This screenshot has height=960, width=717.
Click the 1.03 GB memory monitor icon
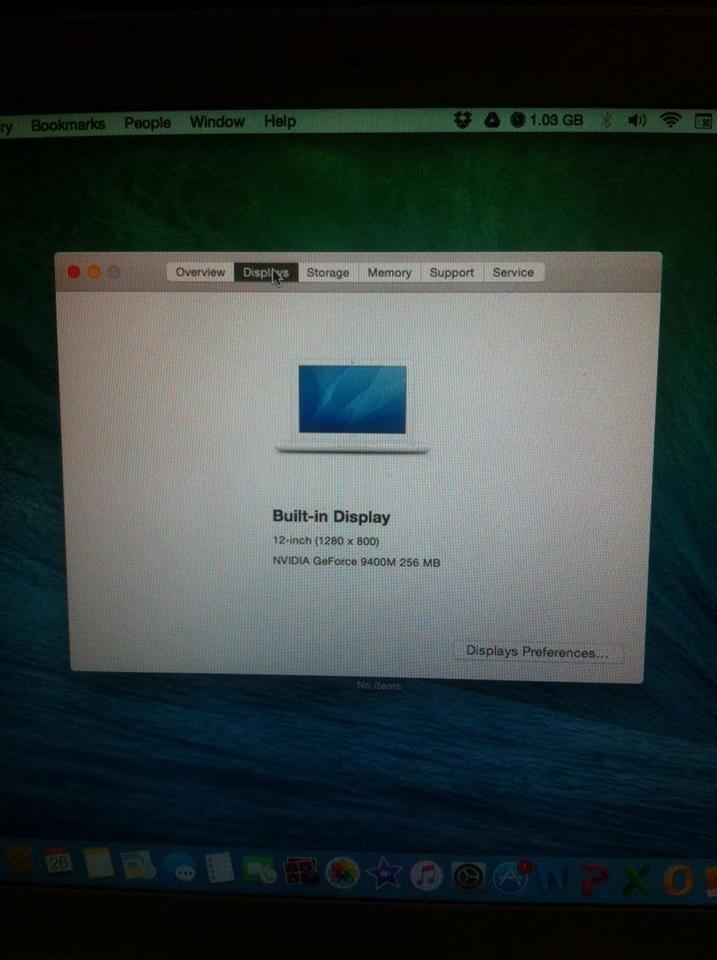pyautogui.click(x=546, y=120)
